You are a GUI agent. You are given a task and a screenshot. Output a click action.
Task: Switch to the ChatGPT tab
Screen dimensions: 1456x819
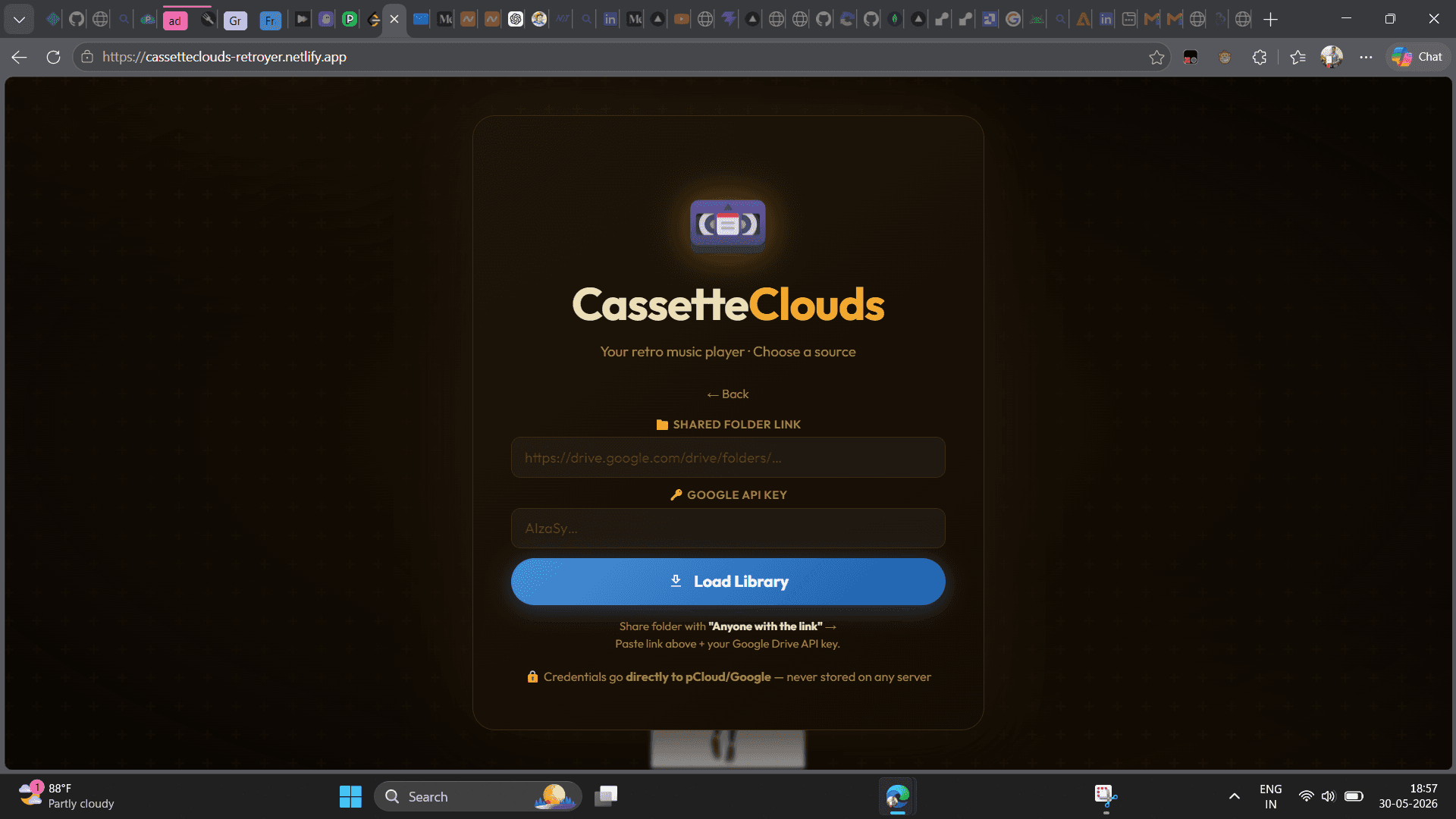pos(516,19)
